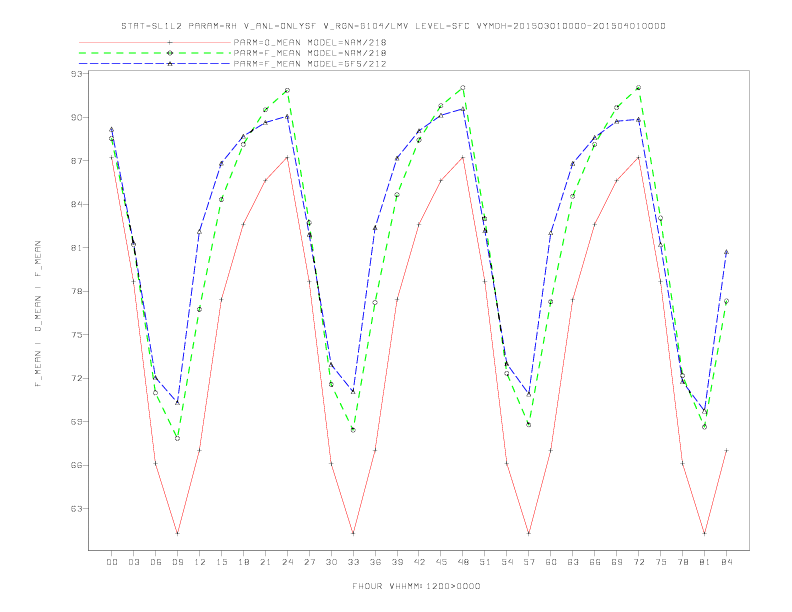Click x-axis forecast hour label 42
Screen dimensions: 792x612
tap(419, 562)
